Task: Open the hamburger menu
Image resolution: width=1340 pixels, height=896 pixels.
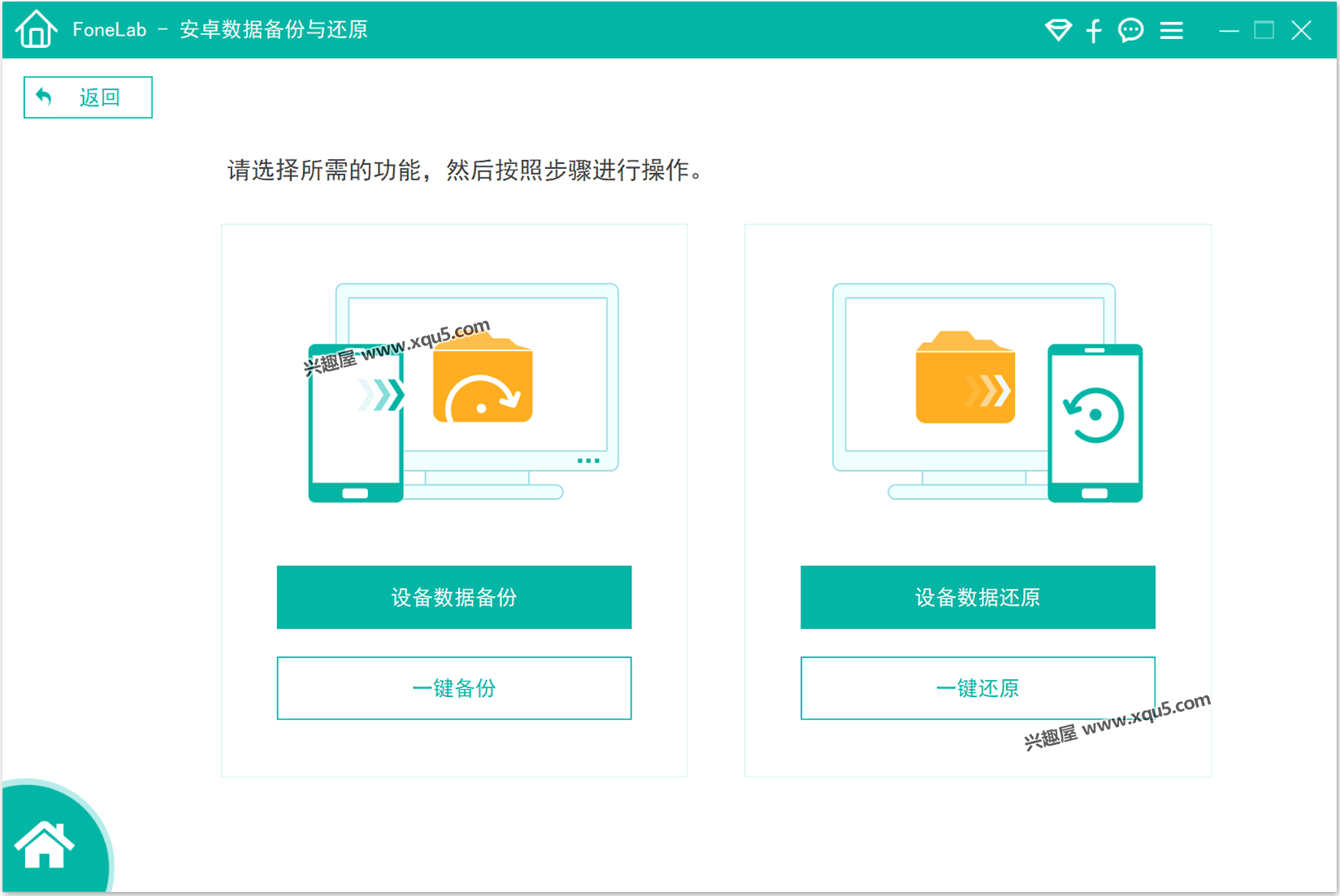Action: (x=1171, y=31)
